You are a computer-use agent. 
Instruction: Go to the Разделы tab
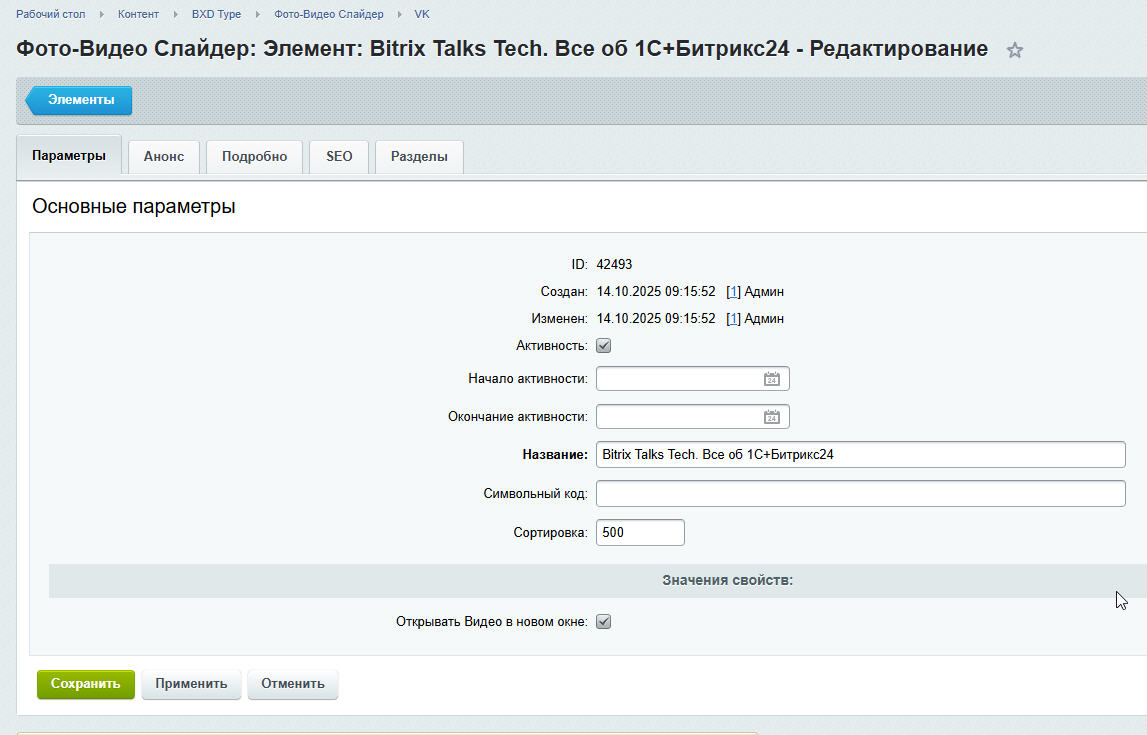tap(419, 157)
